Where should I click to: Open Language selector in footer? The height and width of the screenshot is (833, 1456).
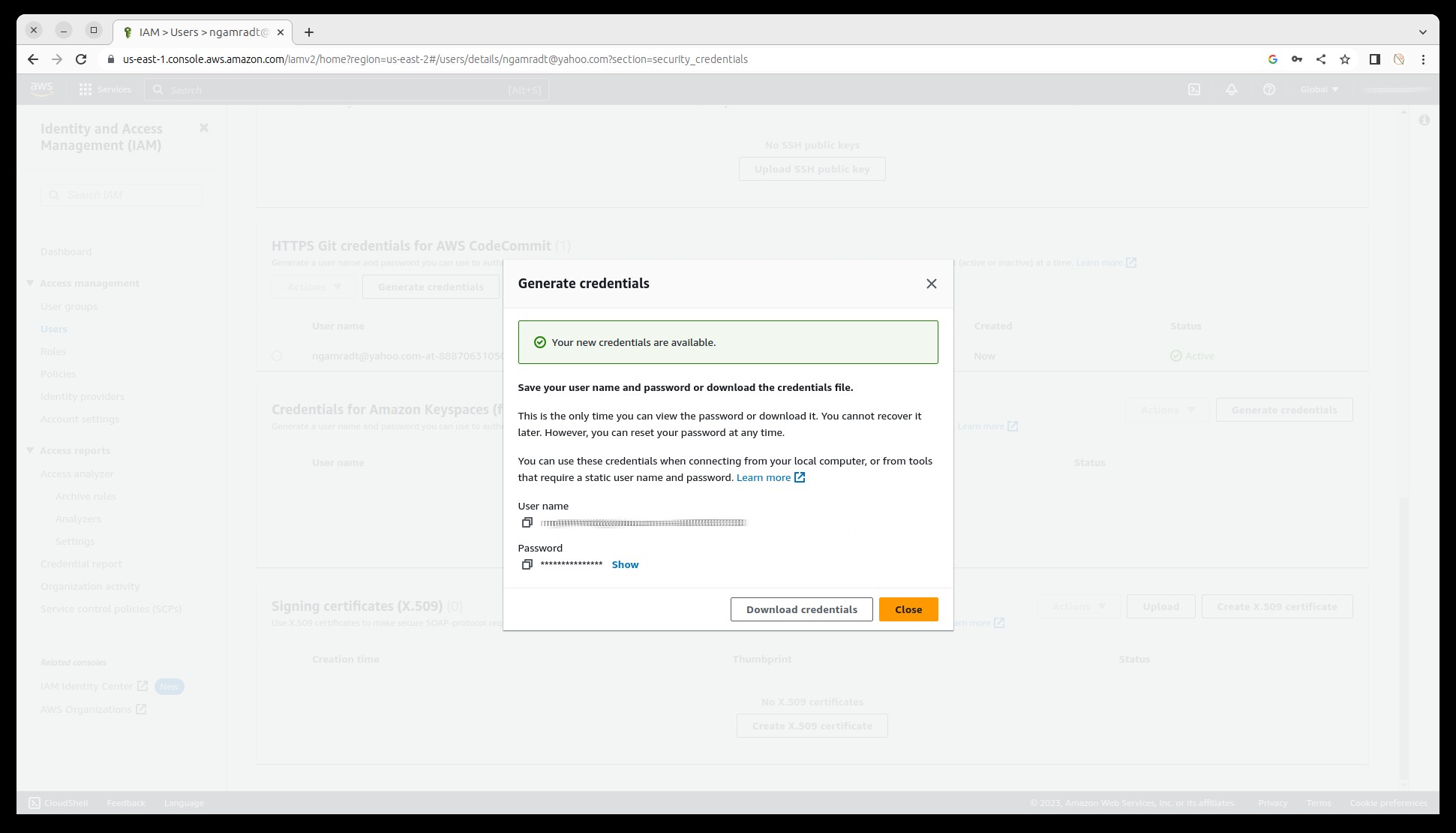tap(184, 803)
